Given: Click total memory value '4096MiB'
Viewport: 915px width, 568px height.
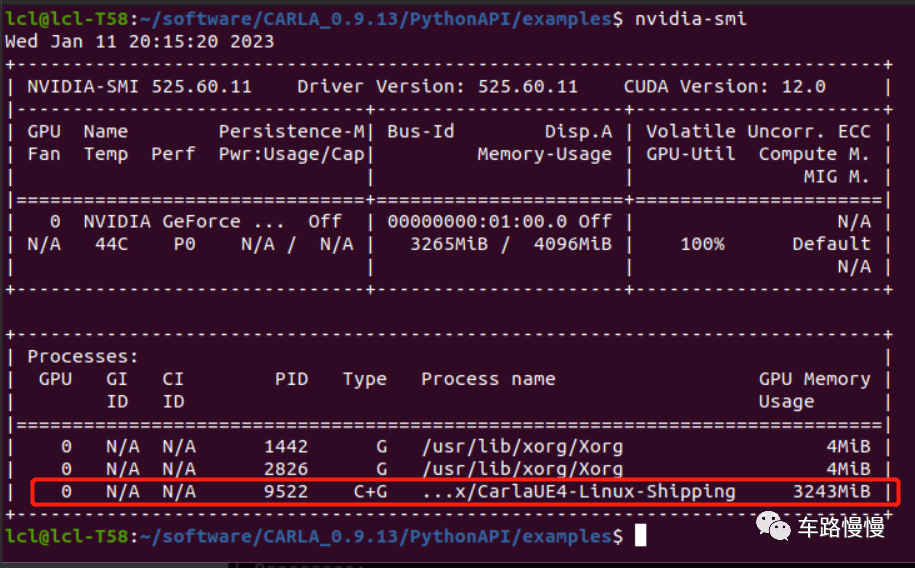Looking at the screenshot, I should click(x=573, y=244).
